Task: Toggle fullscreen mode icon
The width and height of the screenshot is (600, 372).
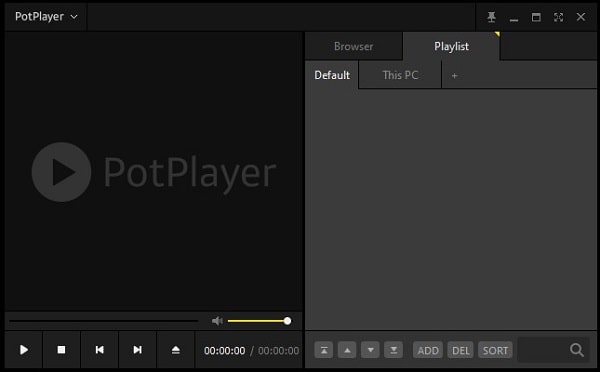Action: tap(558, 17)
